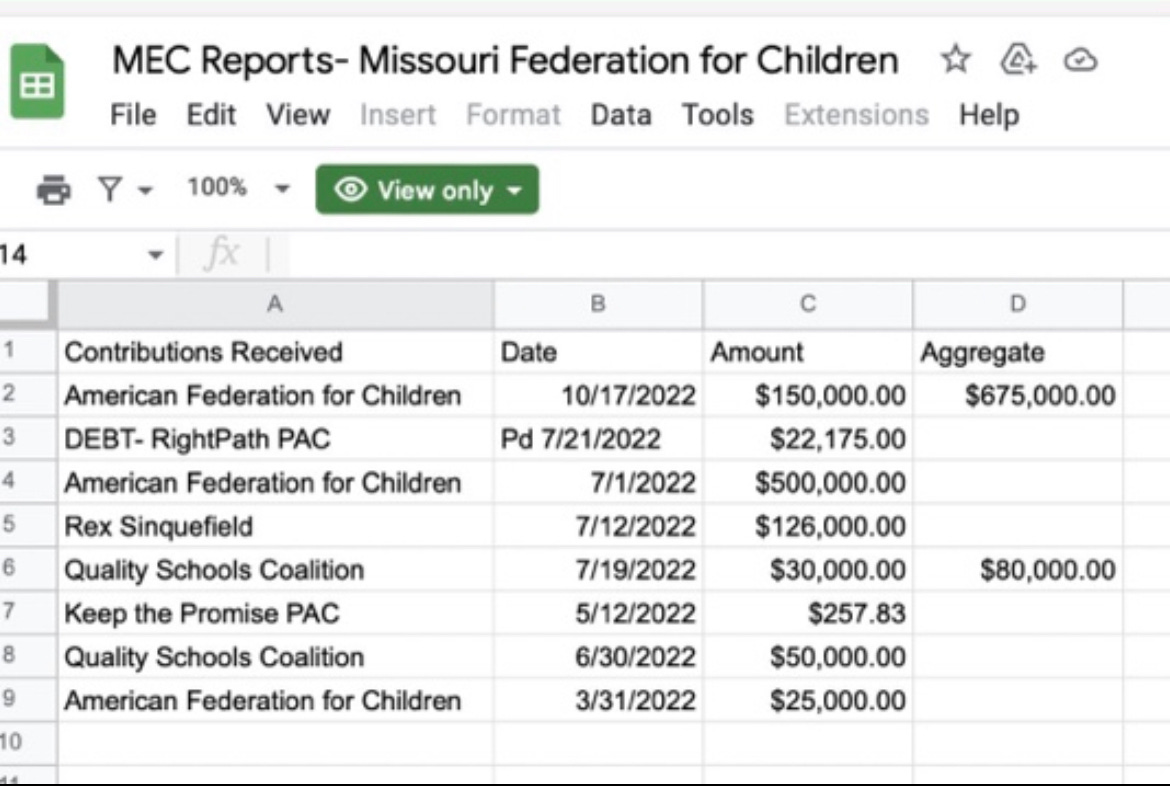Image resolution: width=1170 pixels, height=786 pixels.
Task: Open the 100% zoom dropdown
Action: coord(238,188)
